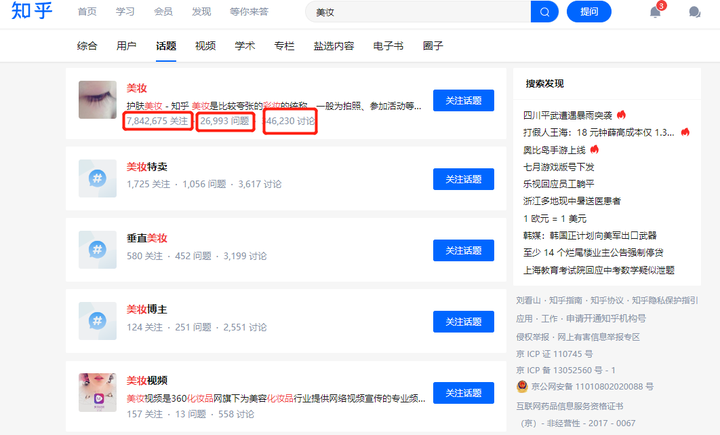Open footer link 刘看山
Screen dimensions: 720x435
pyautogui.click(x=528, y=300)
